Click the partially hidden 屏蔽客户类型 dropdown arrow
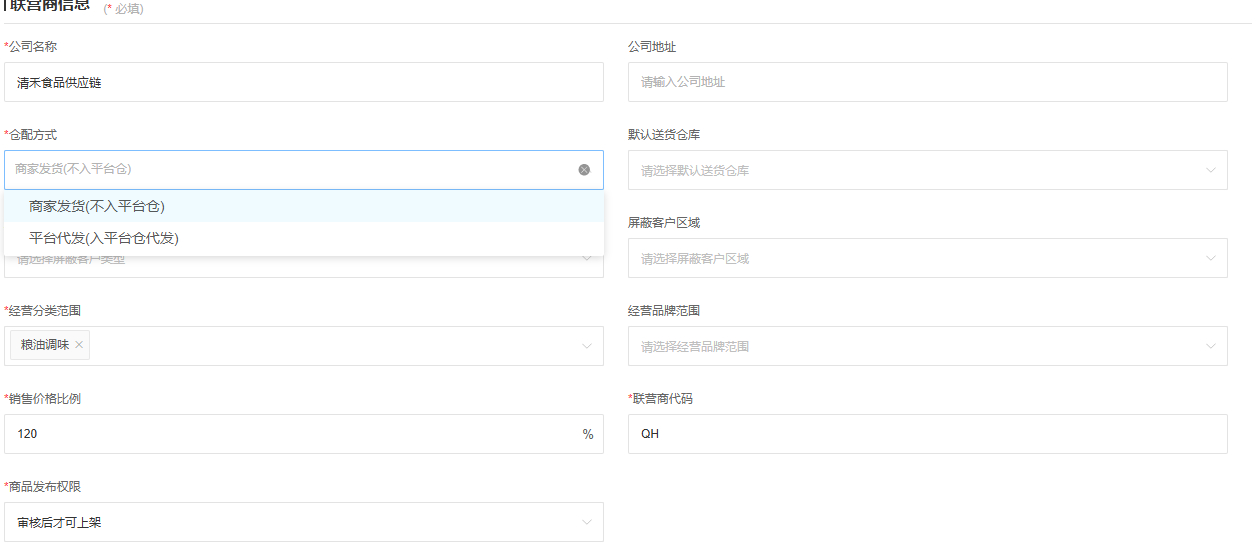This screenshot has height=545, width=1260. (587, 259)
